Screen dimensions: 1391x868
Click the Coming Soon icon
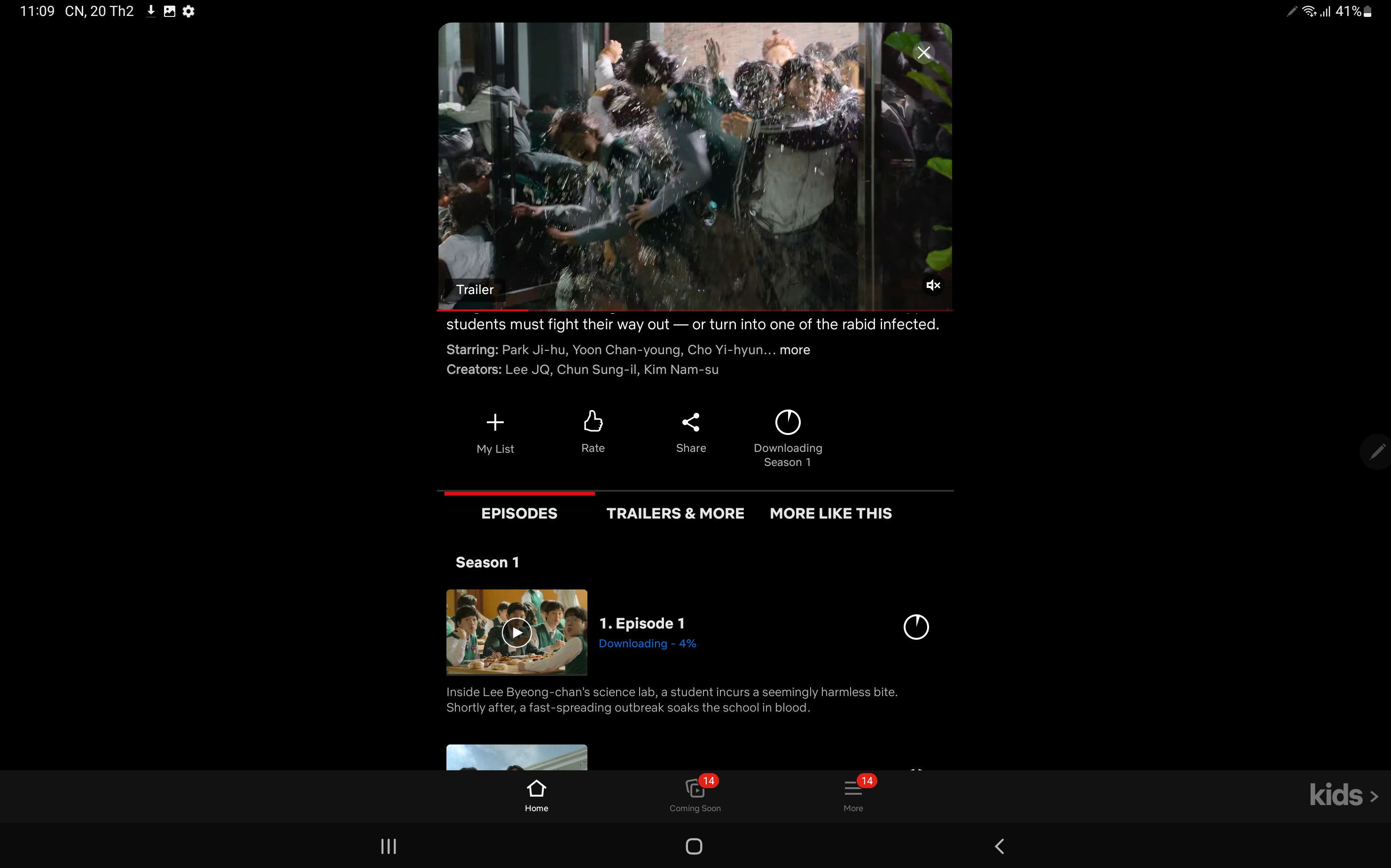click(x=695, y=789)
